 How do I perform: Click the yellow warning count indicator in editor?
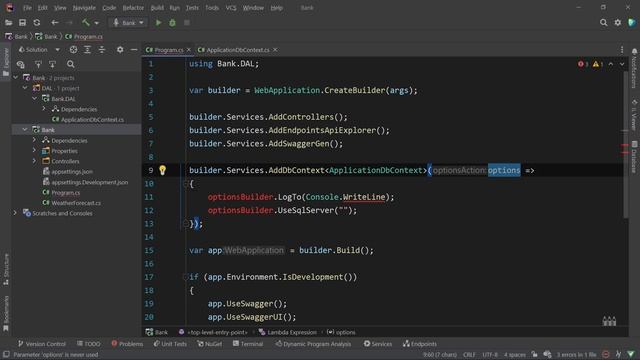pyautogui.click(x=598, y=64)
